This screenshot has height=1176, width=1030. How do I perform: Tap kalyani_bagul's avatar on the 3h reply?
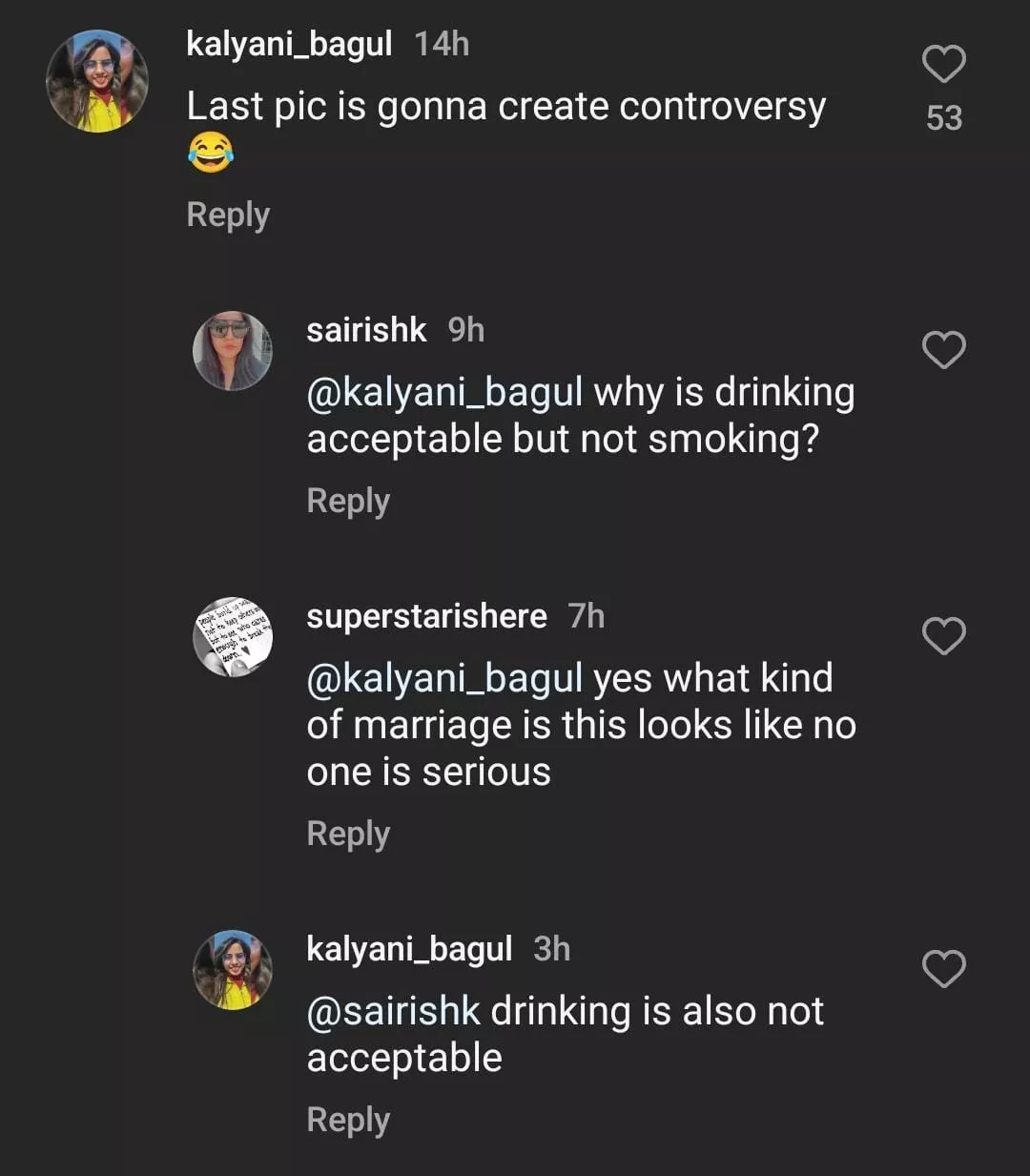[233, 969]
